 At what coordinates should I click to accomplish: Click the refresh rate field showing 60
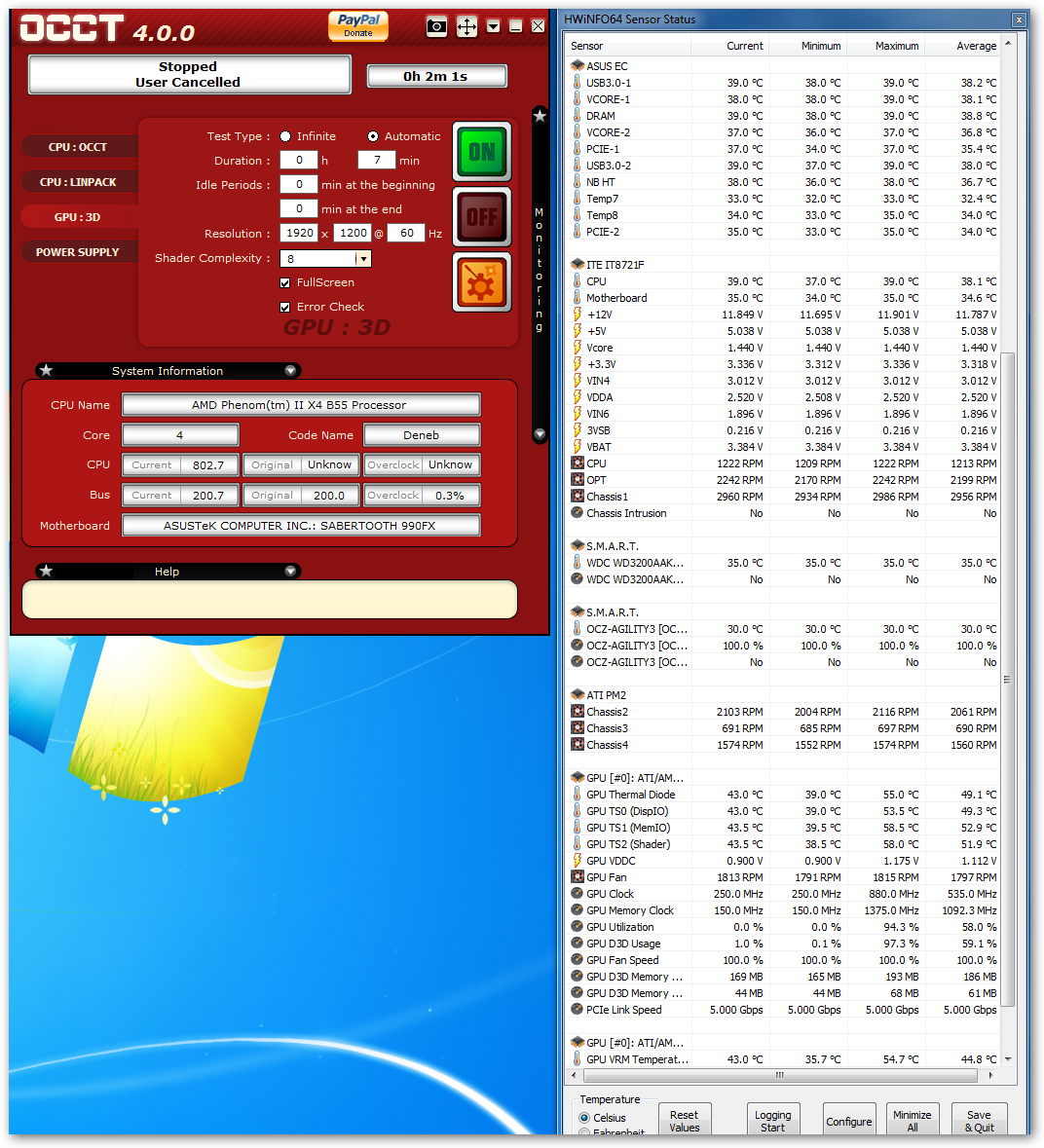[406, 233]
